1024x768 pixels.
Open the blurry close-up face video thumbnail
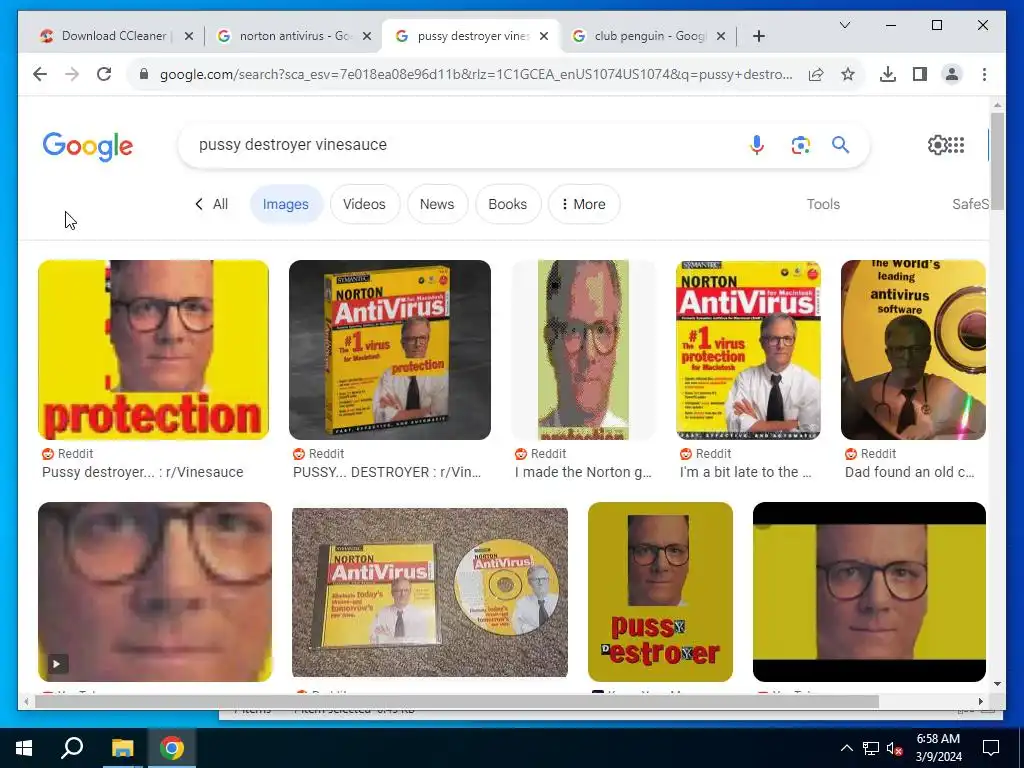click(x=155, y=592)
